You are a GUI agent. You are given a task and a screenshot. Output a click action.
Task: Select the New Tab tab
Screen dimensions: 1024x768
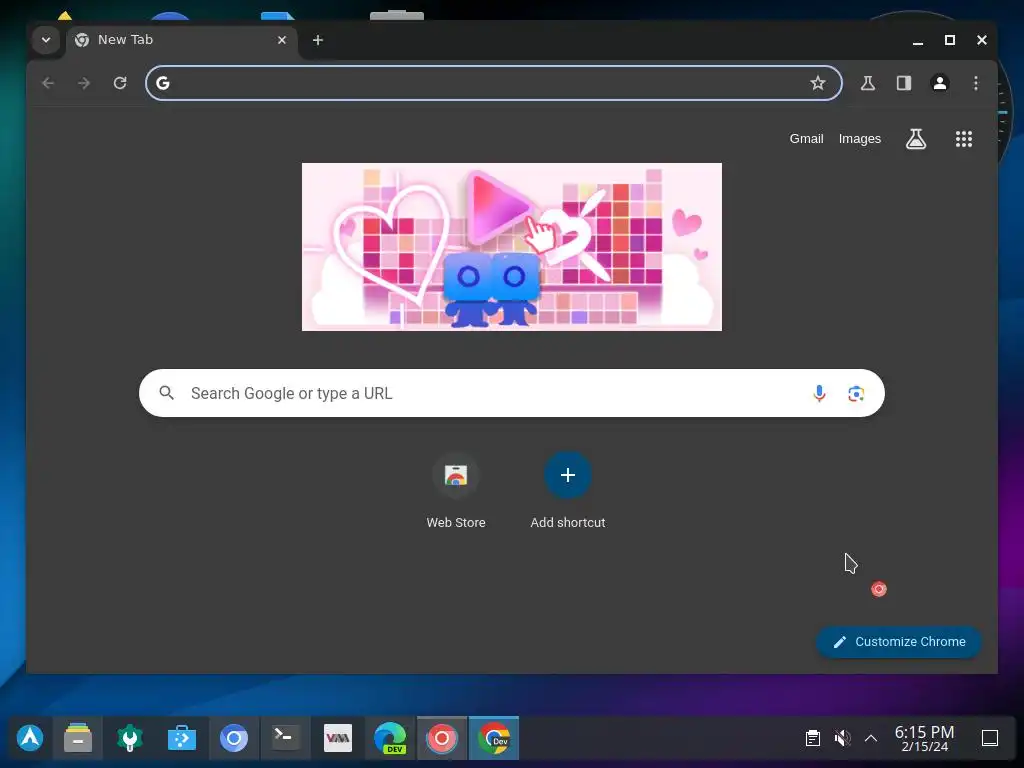coord(182,40)
